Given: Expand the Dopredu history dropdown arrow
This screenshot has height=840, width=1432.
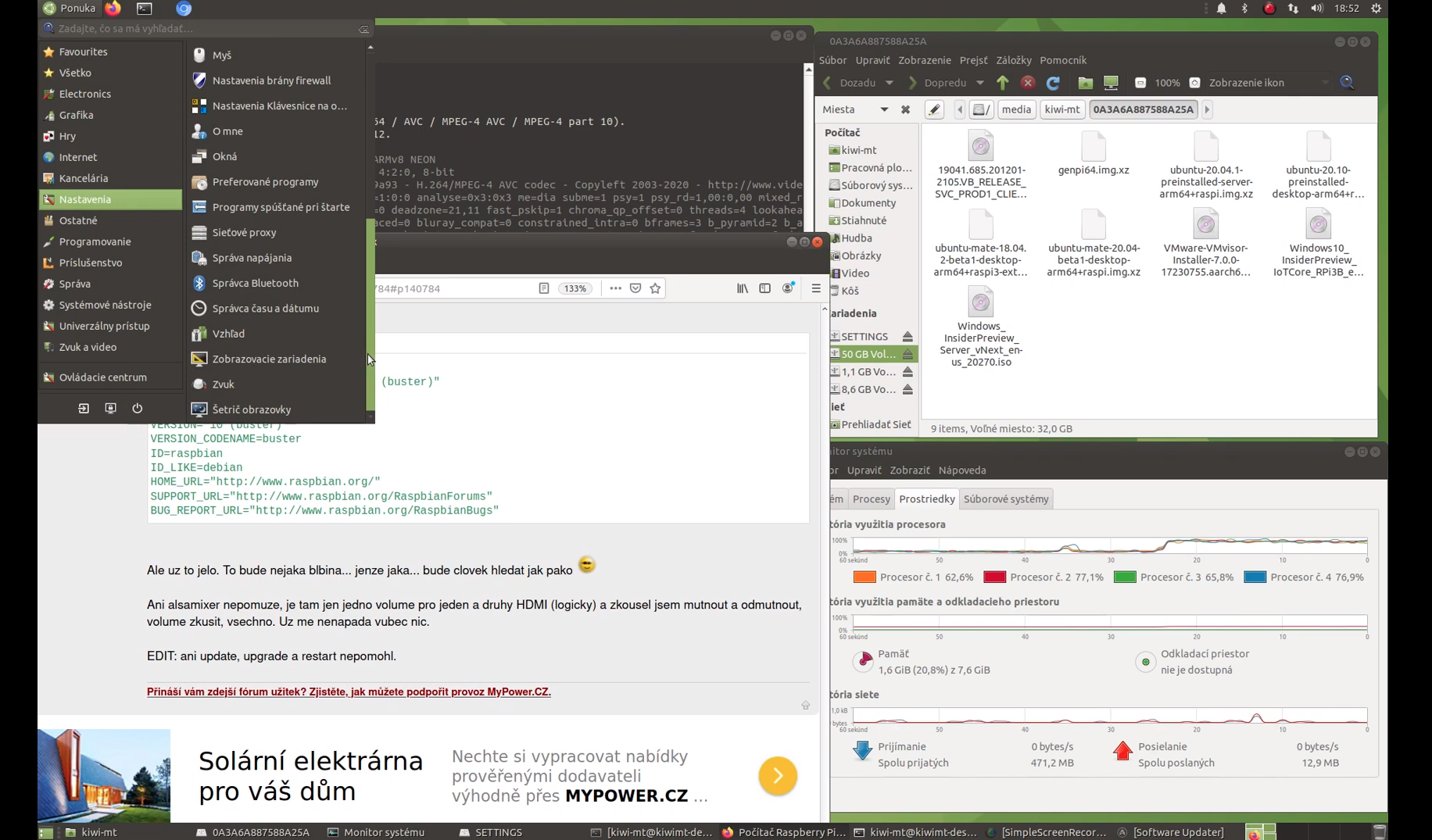Looking at the screenshot, I should pyautogui.click(x=979, y=83).
